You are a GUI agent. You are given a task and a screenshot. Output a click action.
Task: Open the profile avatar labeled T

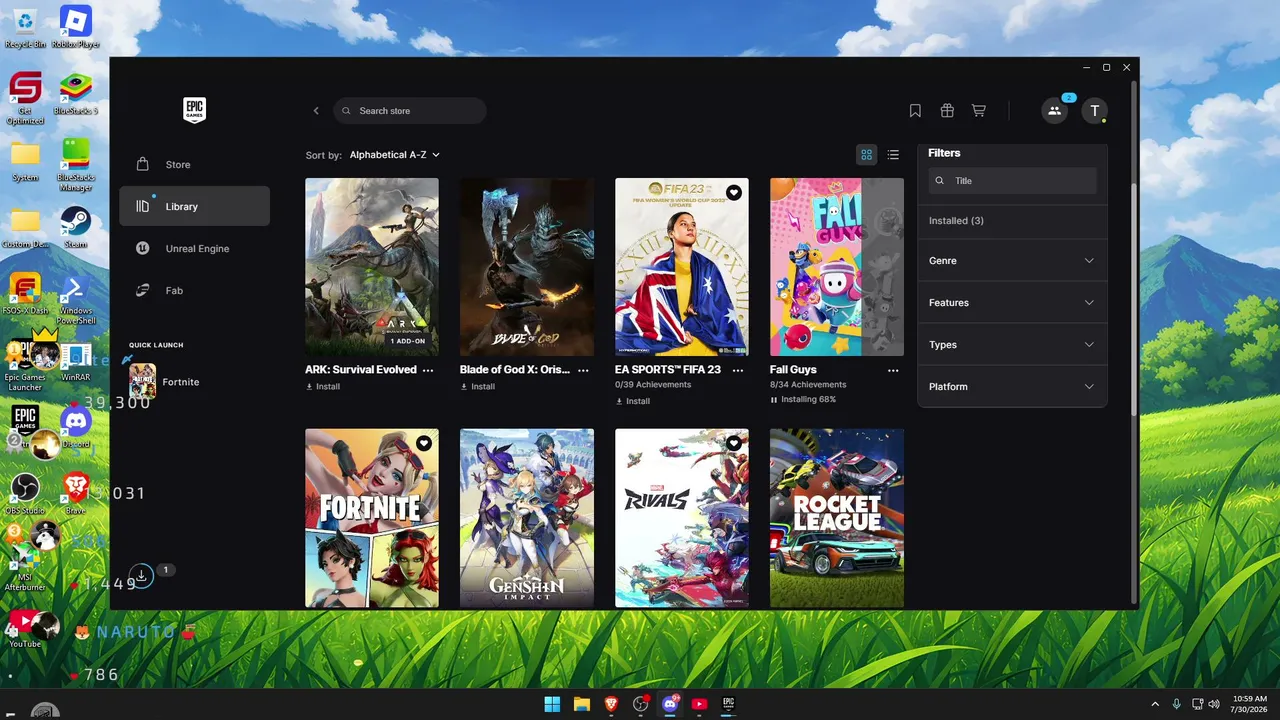coord(1095,111)
